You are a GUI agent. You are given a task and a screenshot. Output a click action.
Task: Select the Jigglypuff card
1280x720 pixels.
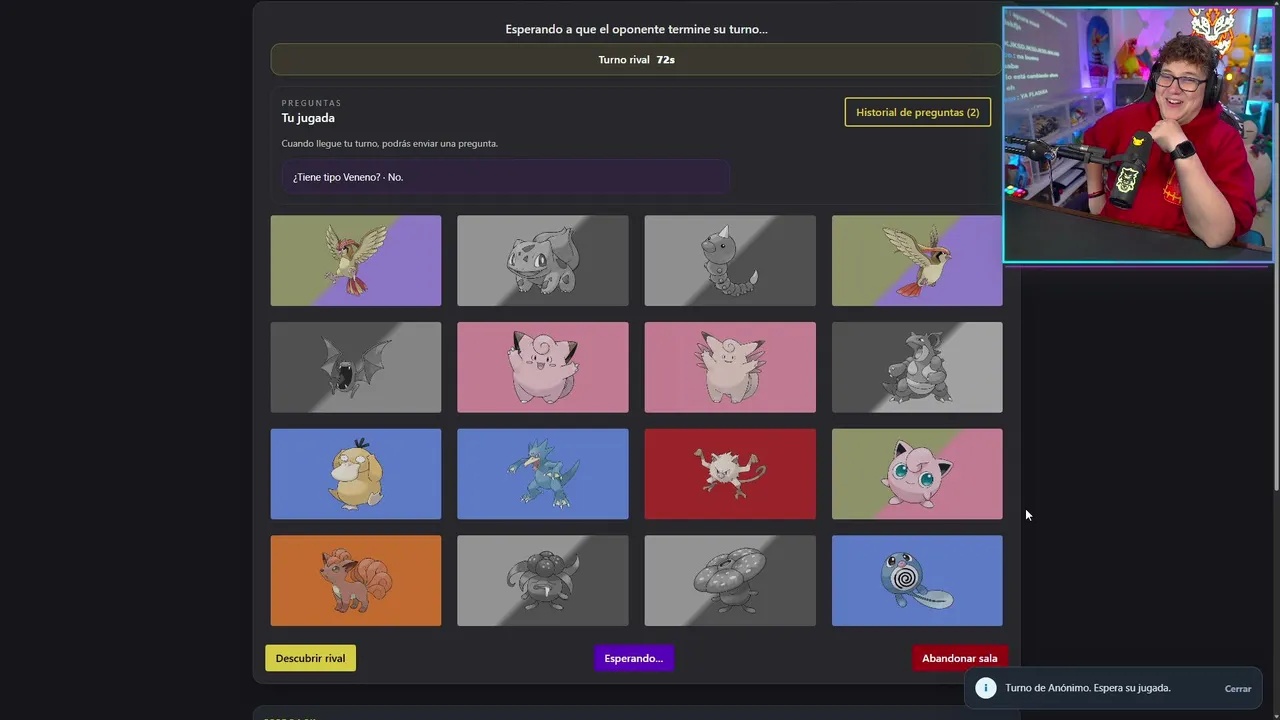pyautogui.click(x=917, y=474)
